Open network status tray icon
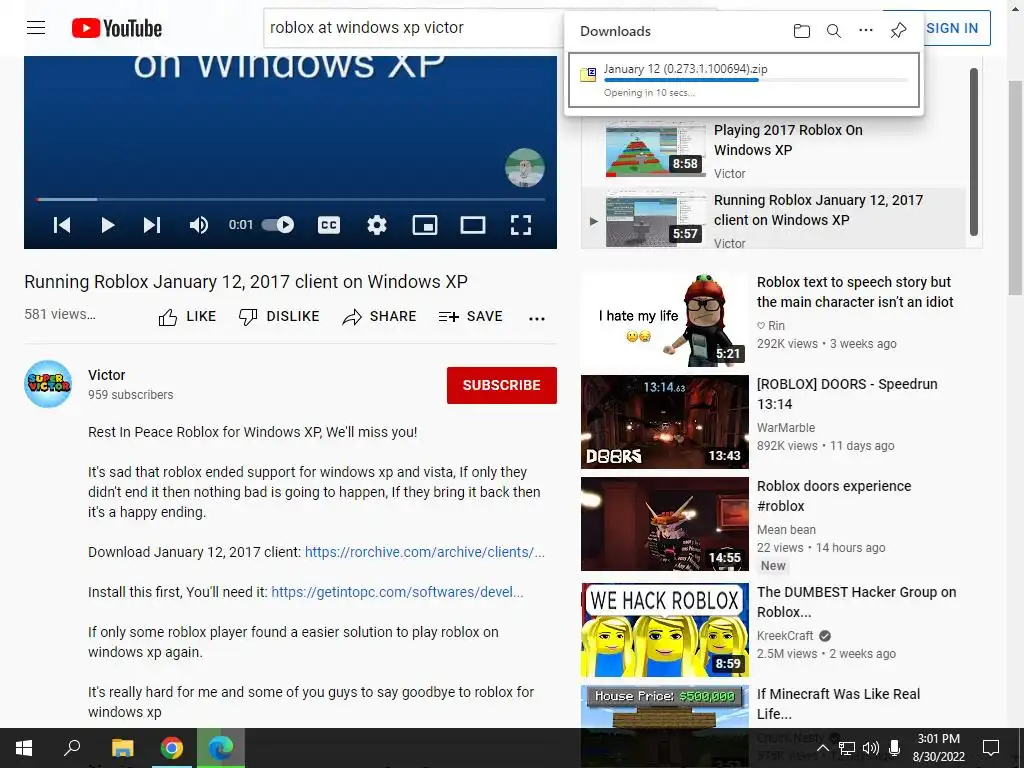This screenshot has width=1024, height=768. [x=846, y=748]
